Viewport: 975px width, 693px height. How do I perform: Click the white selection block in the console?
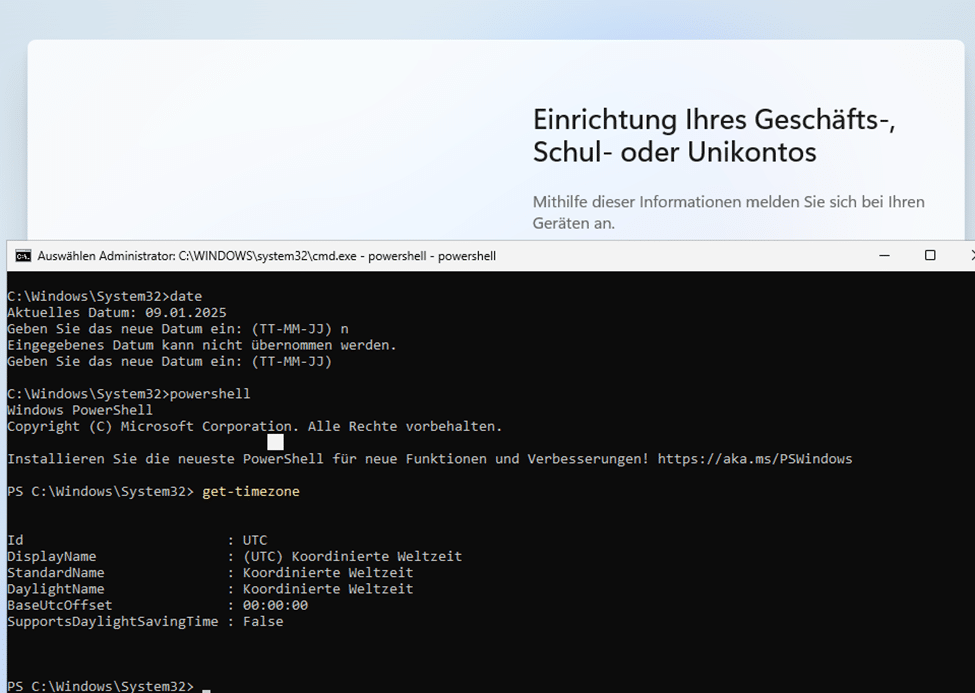[275, 442]
